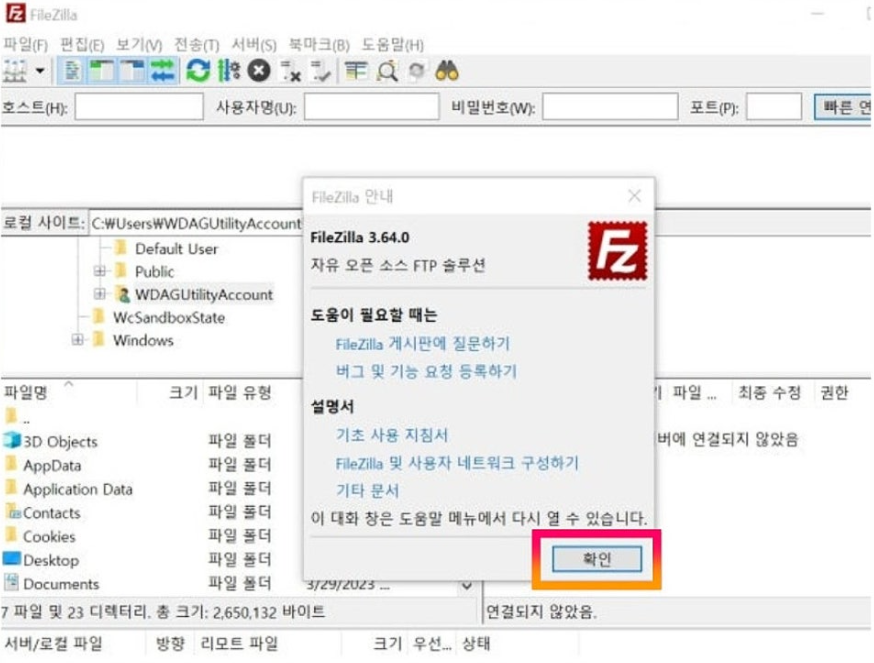Sort local list by 크기 column
Image resolution: width=874 pixels, height=663 pixels.
(x=183, y=393)
